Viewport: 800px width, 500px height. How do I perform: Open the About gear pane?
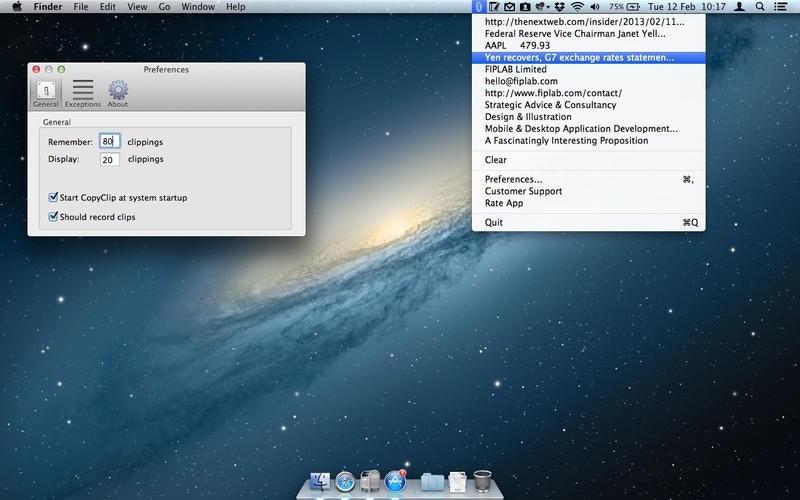click(x=118, y=94)
